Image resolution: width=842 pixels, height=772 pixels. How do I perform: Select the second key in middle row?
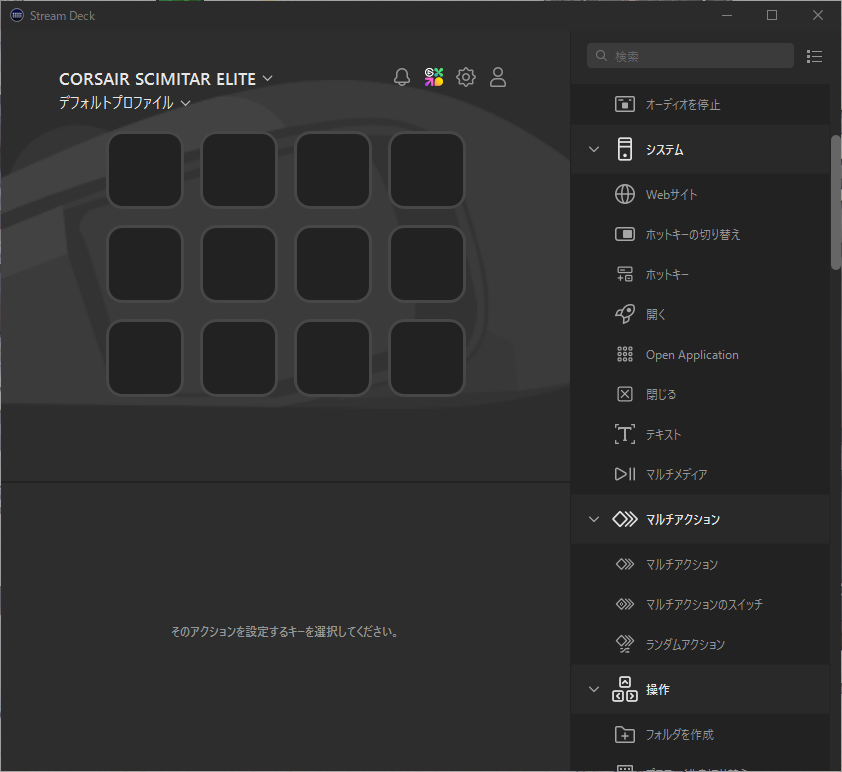point(239,264)
